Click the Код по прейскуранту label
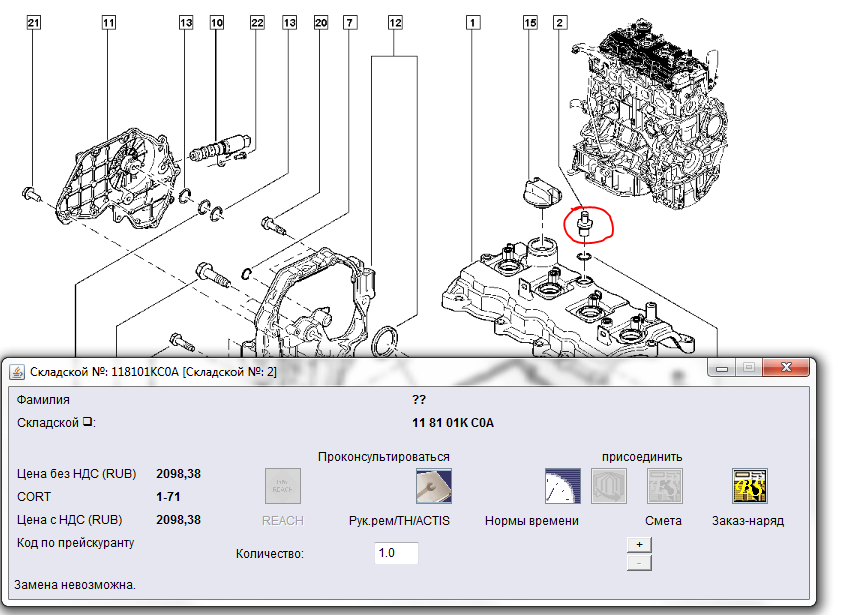Screen dimensions: 841x615 tap(76, 543)
